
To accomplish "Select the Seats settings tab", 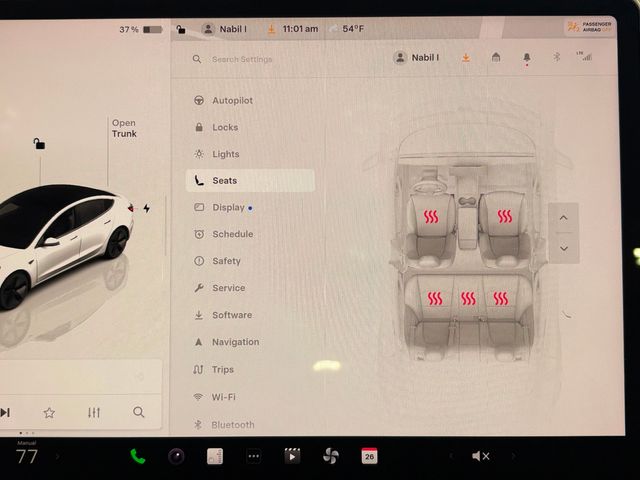I will [x=250, y=180].
